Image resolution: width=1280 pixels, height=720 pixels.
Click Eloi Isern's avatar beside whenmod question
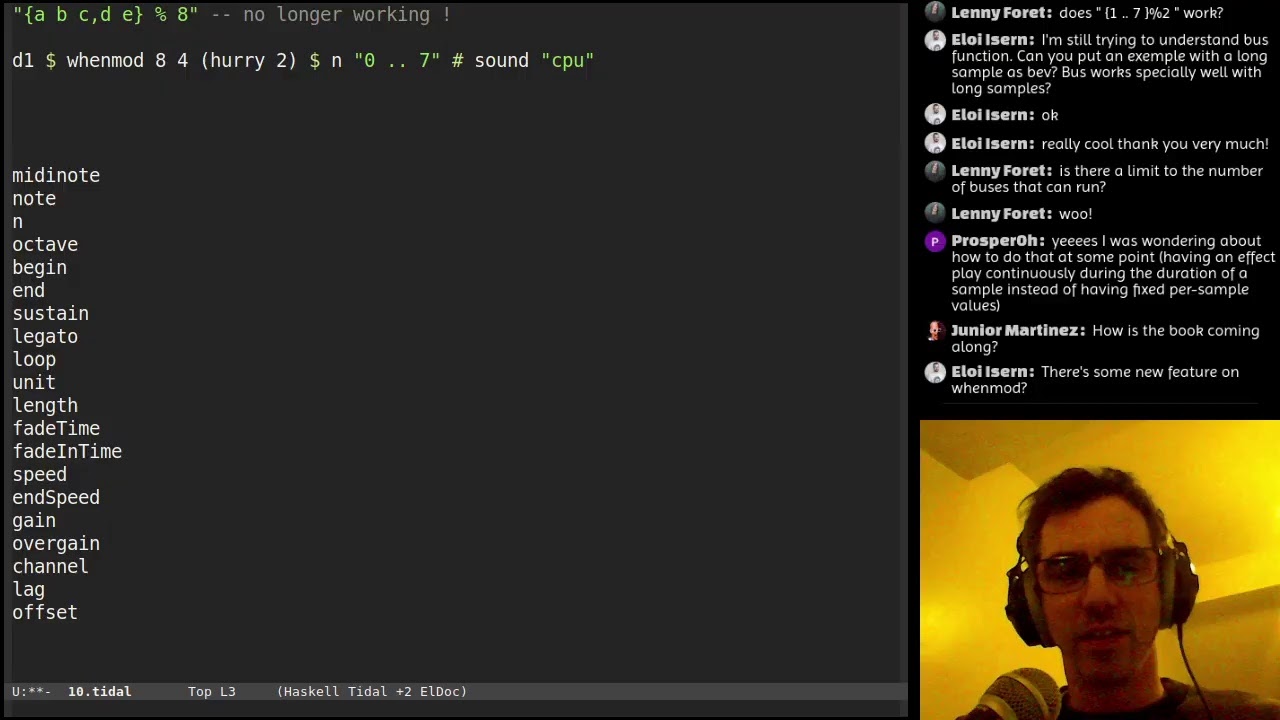935,372
